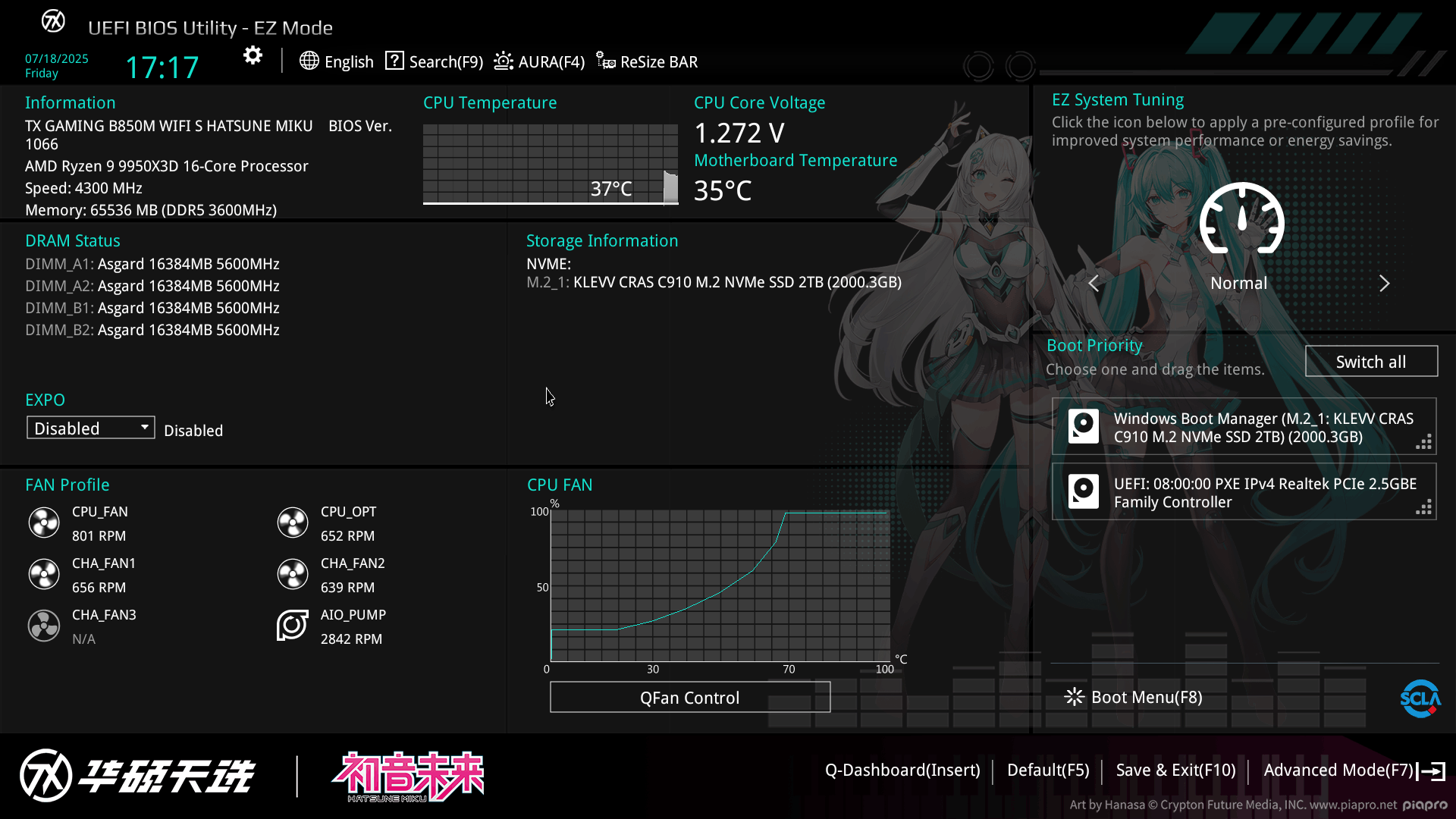Click Speed: 4300 MHz text
This screenshot has height=819, width=1456.
pyautogui.click(x=83, y=188)
